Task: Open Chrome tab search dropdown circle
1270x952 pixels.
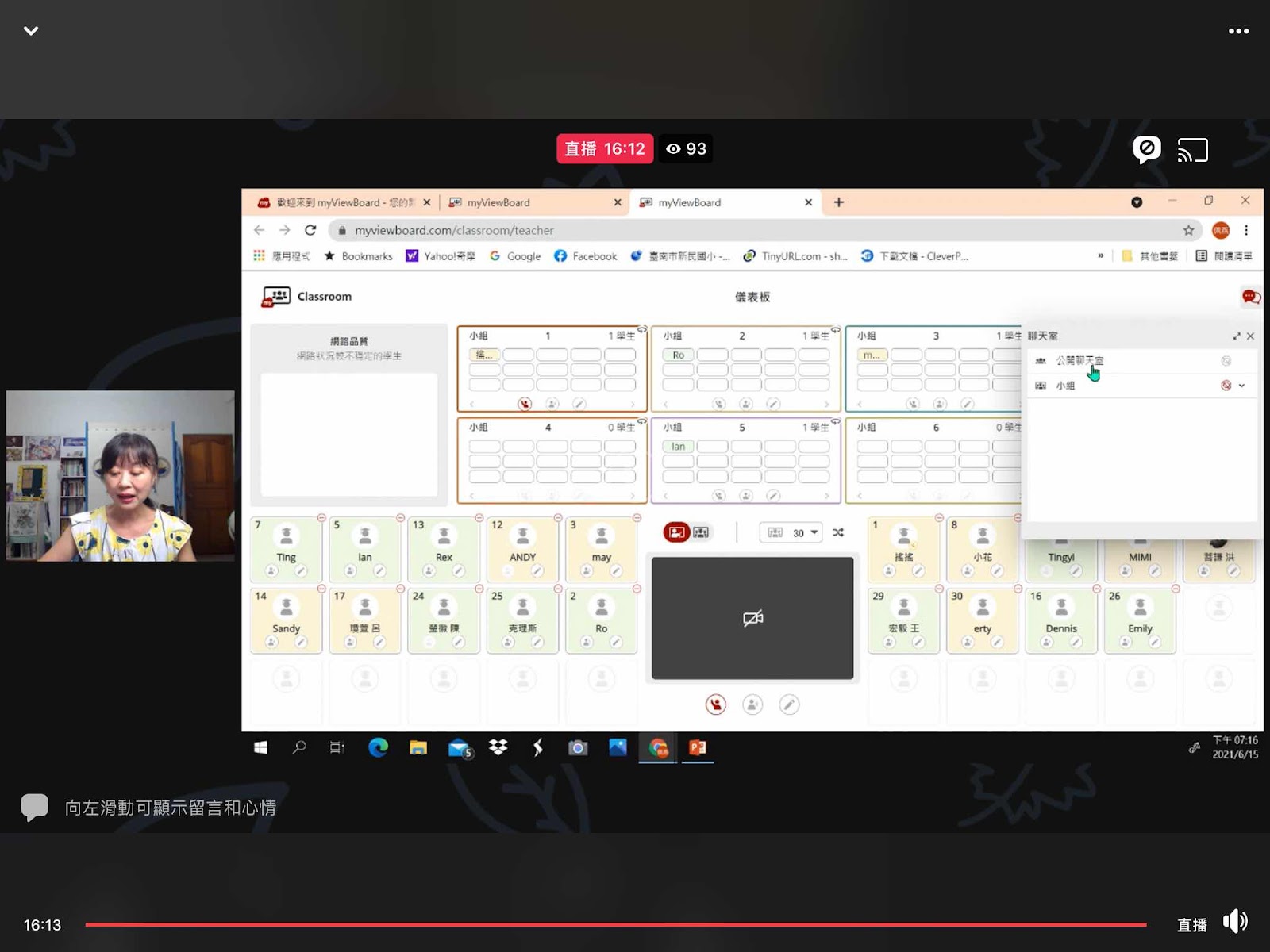Action: 1137,202
